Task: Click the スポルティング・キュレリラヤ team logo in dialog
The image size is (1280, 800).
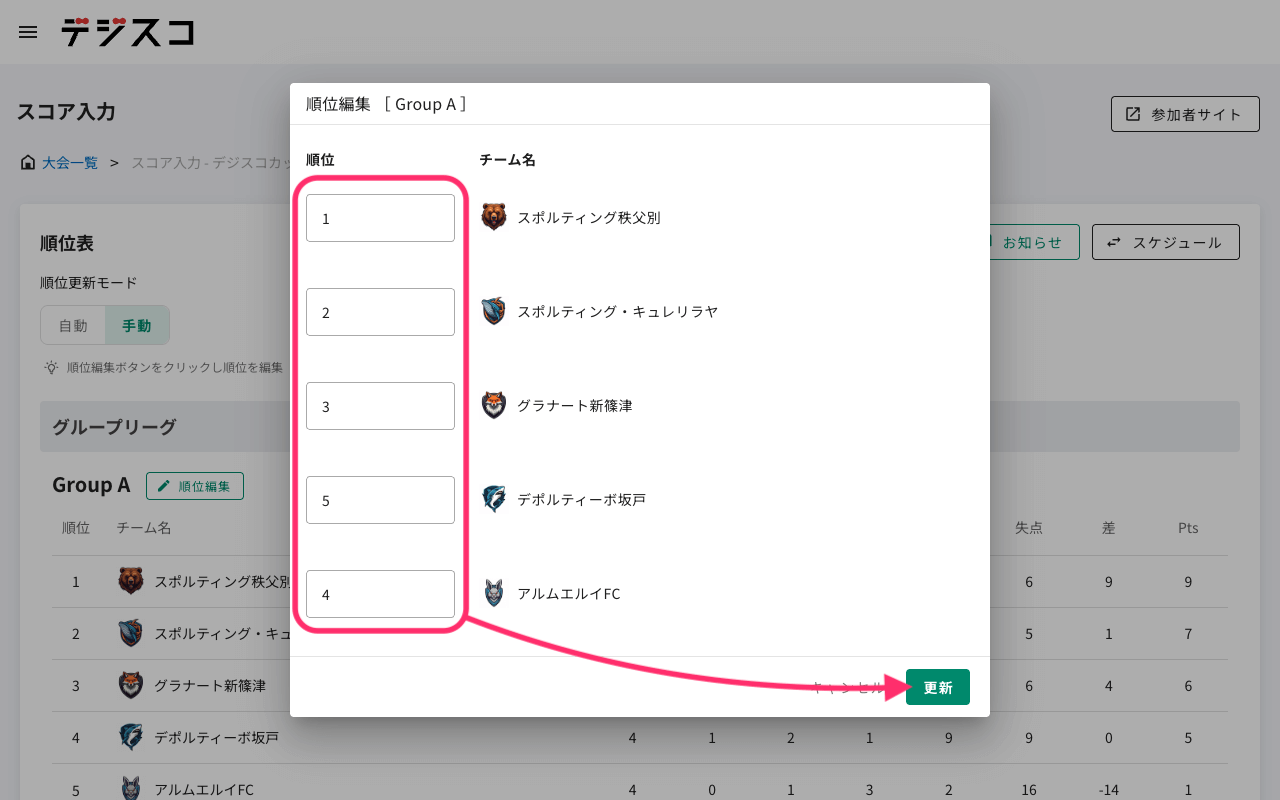Action: coord(494,311)
